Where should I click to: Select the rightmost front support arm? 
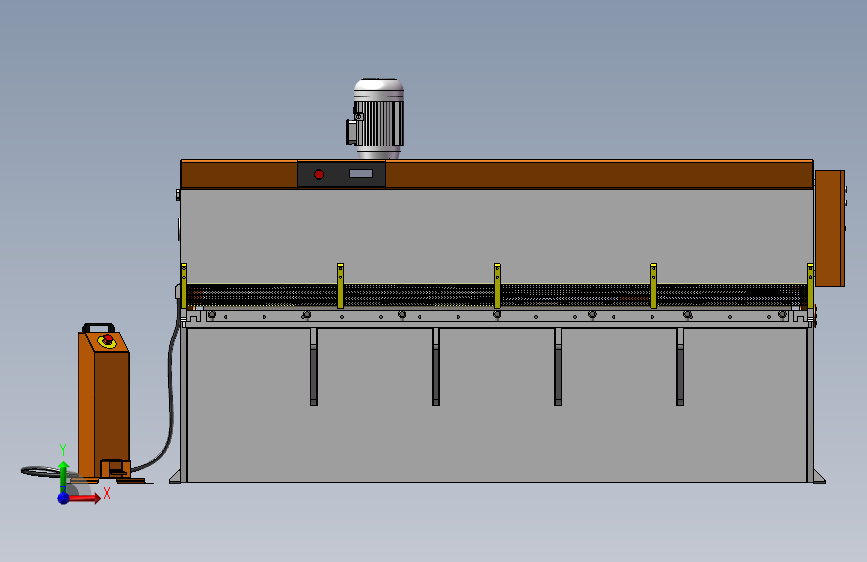coord(680,367)
